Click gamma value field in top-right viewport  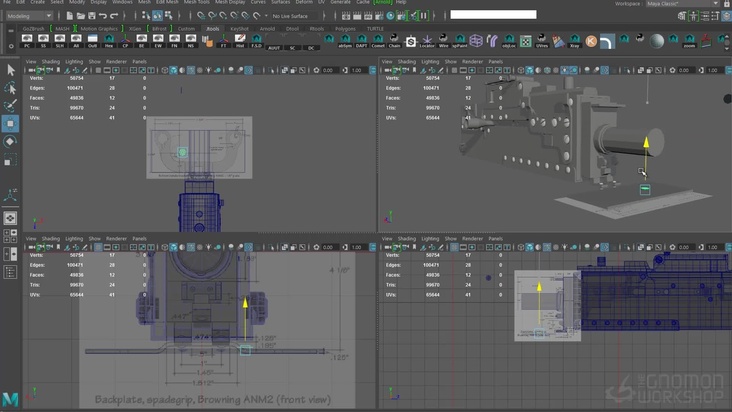pyautogui.click(x=713, y=70)
